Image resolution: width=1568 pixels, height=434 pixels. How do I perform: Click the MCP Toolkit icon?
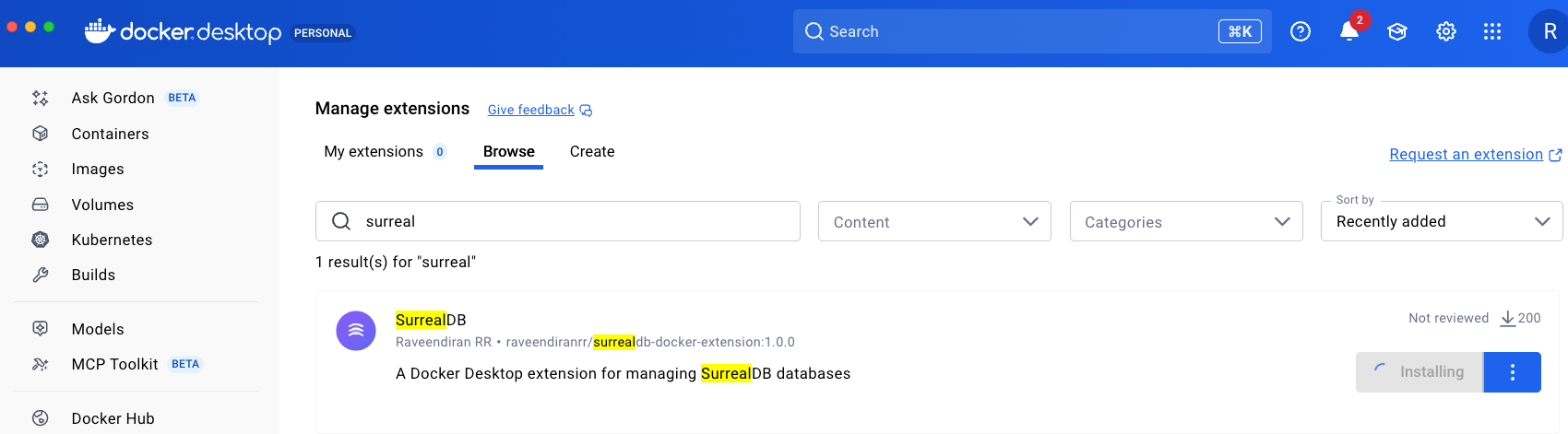[41, 364]
